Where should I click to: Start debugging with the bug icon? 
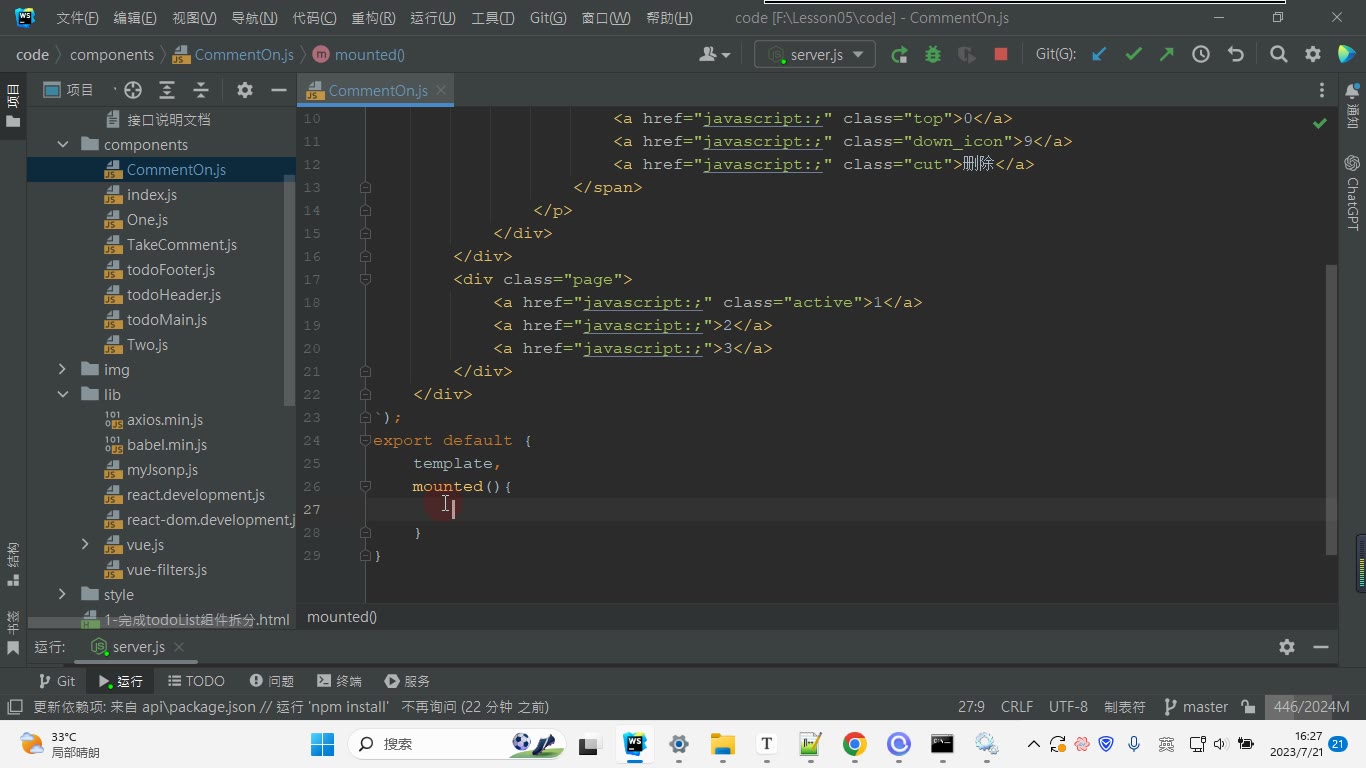(933, 55)
